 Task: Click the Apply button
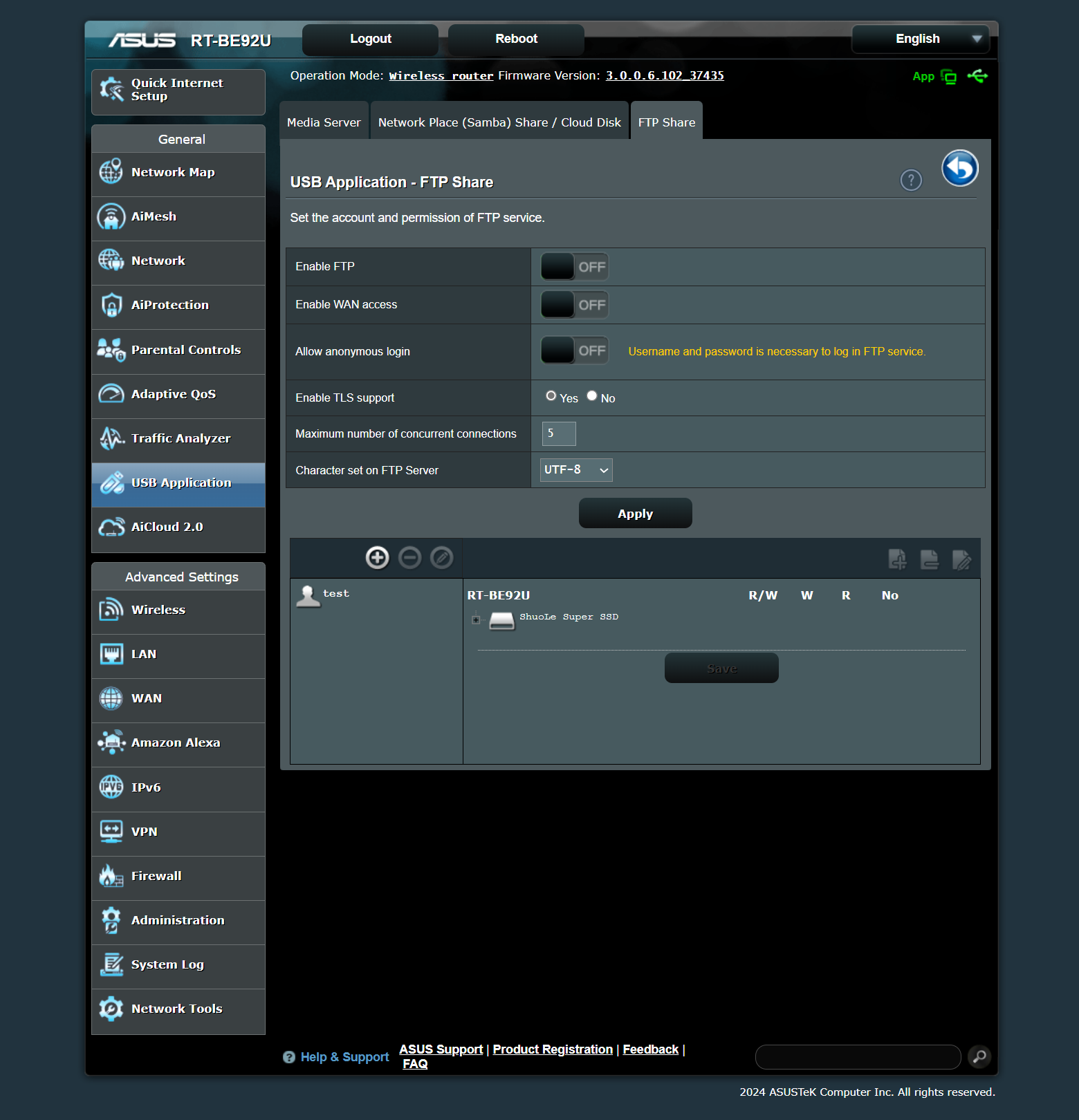tap(635, 514)
